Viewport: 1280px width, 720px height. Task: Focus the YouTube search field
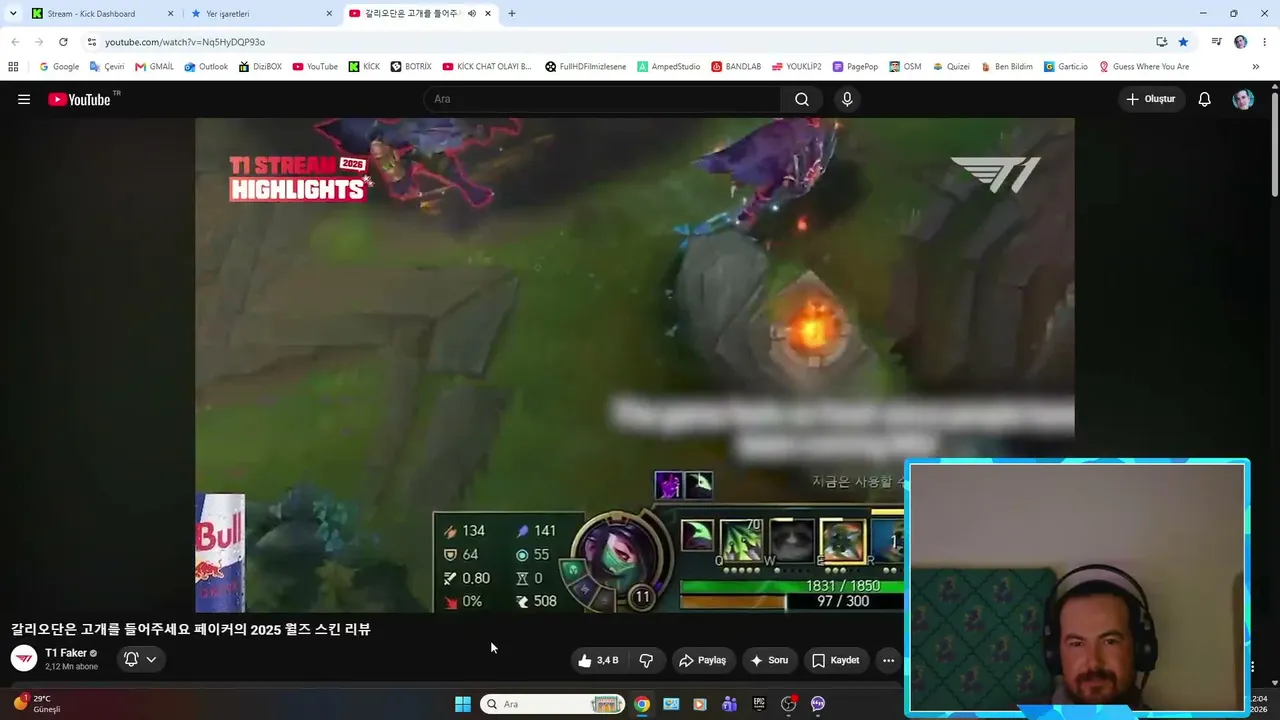point(602,99)
